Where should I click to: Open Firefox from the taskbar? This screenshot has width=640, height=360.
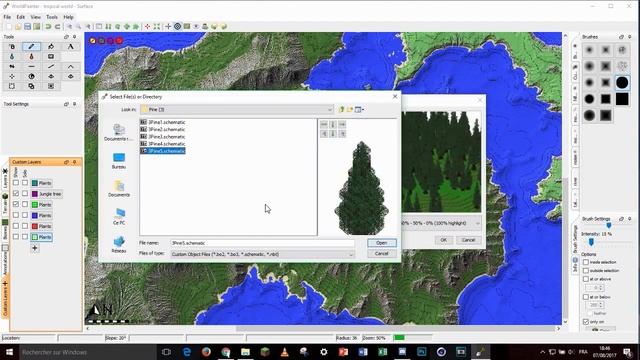coord(206,351)
